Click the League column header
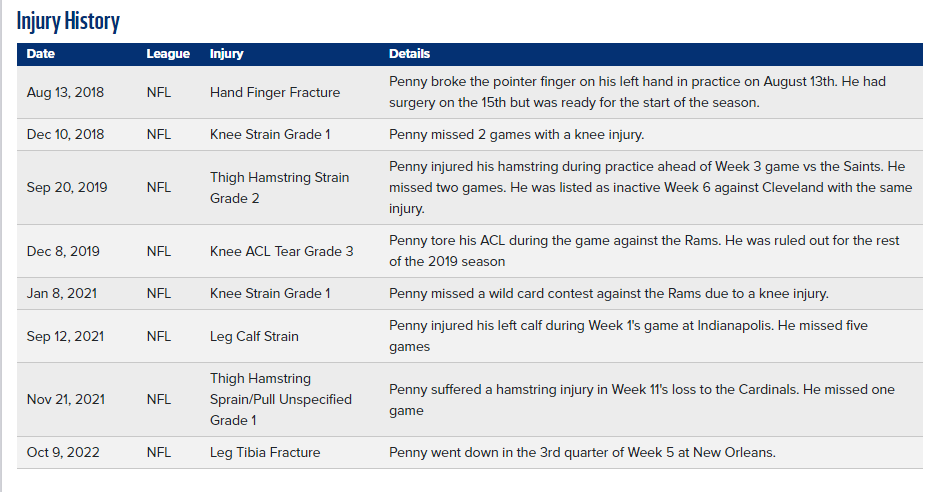This screenshot has height=492, width=938. pos(168,54)
